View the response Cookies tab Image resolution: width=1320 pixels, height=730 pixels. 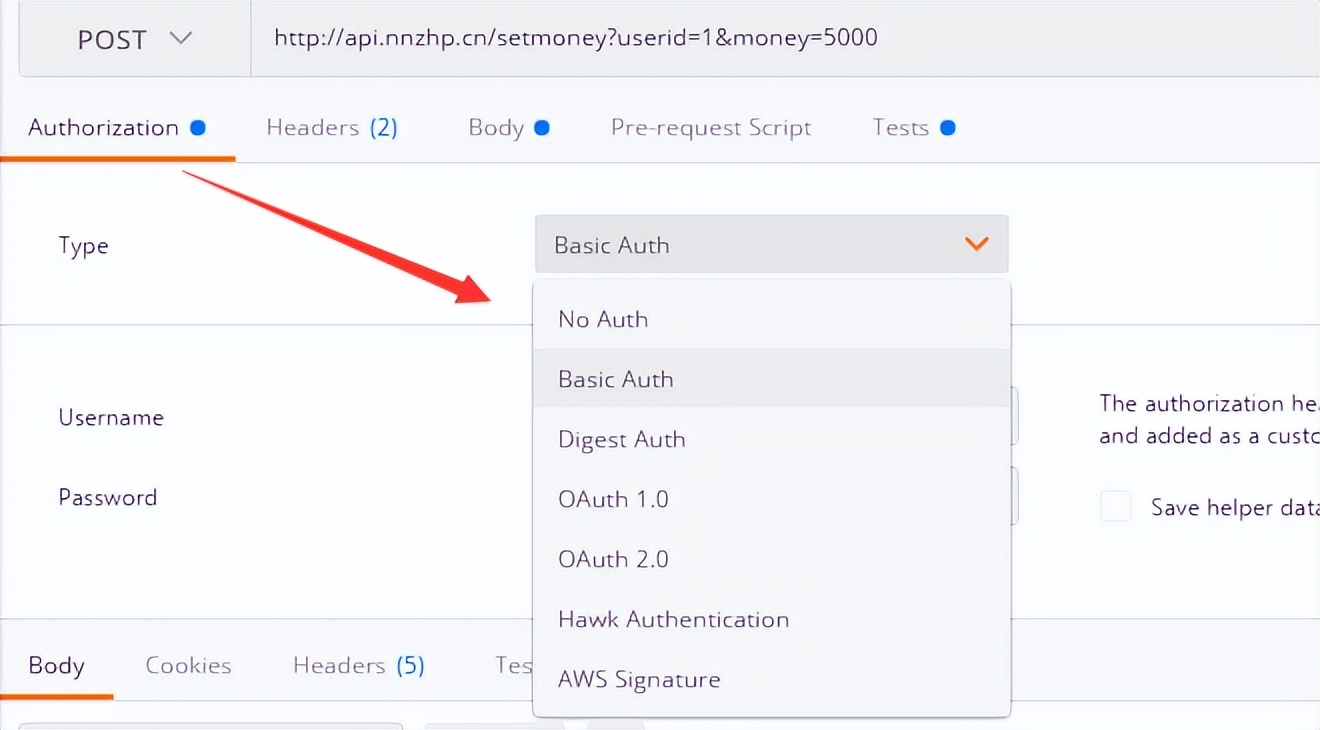188,666
